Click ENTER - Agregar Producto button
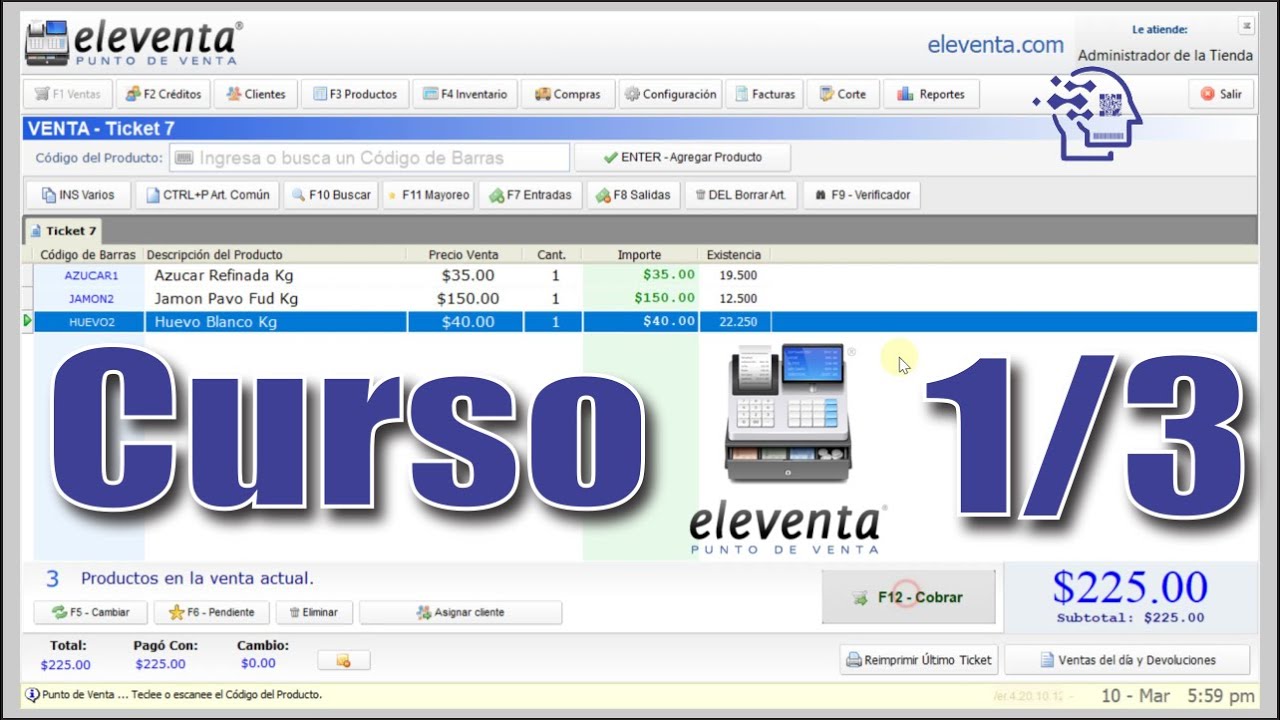Viewport: 1280px width, 720px height. [682, 157]
